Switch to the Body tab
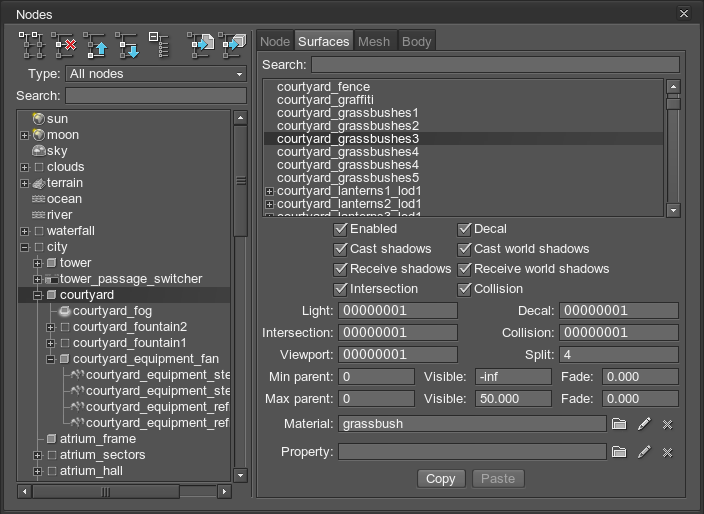Screen dimensions: 704x514 416,41
